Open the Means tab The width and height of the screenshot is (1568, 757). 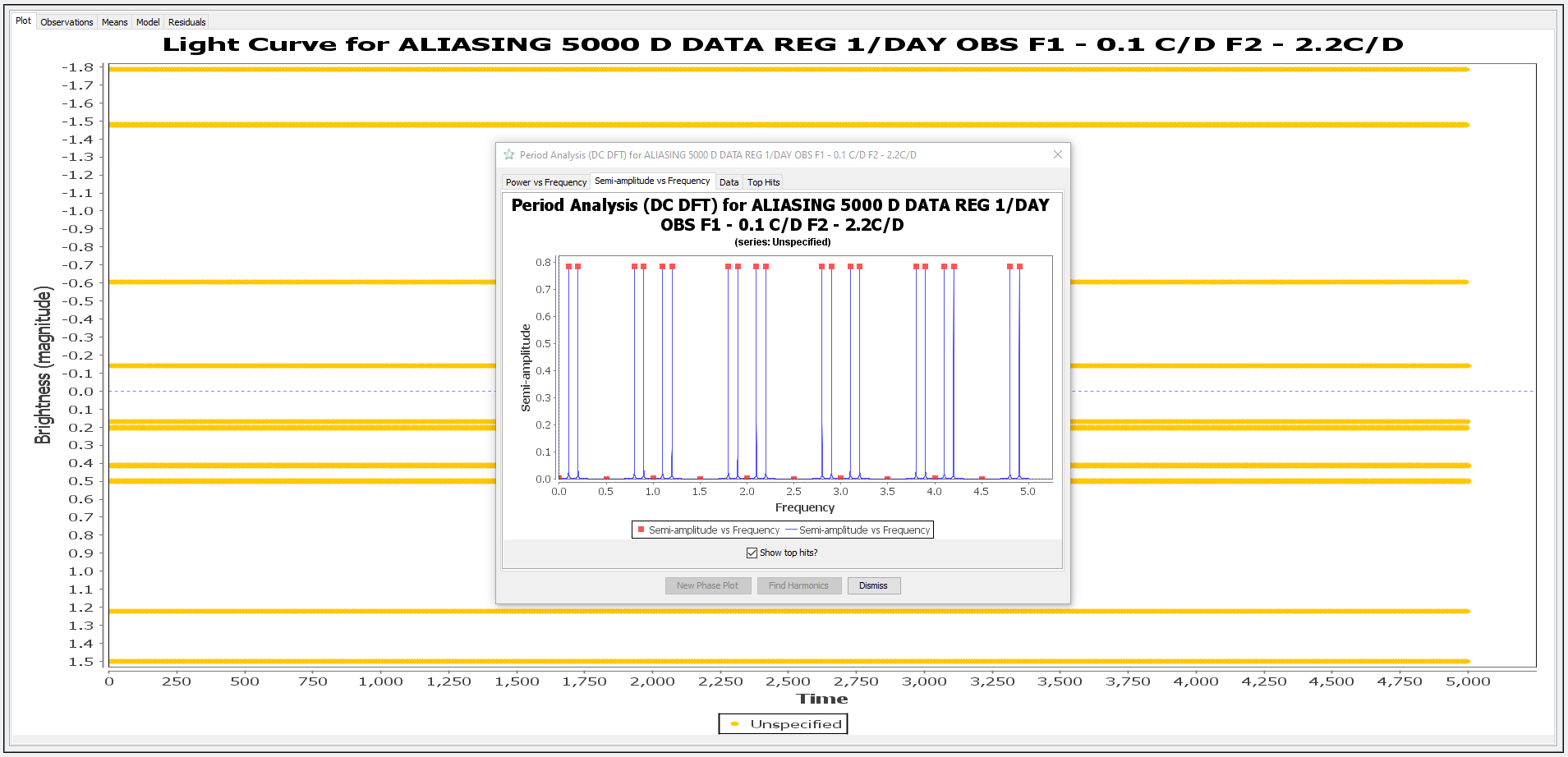[x=114, y=22]
